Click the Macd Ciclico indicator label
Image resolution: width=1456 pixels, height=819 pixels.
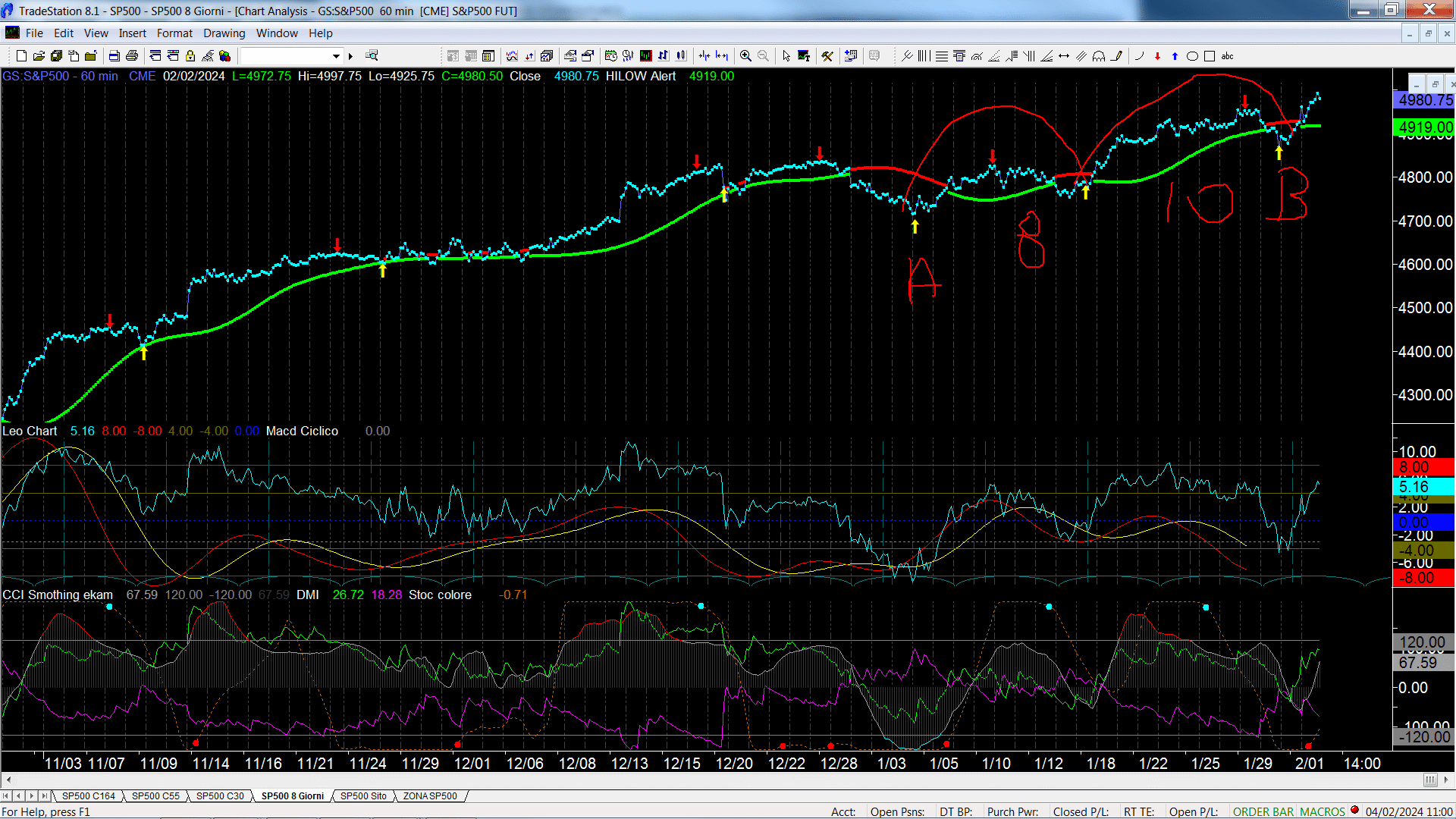point(302,431)
